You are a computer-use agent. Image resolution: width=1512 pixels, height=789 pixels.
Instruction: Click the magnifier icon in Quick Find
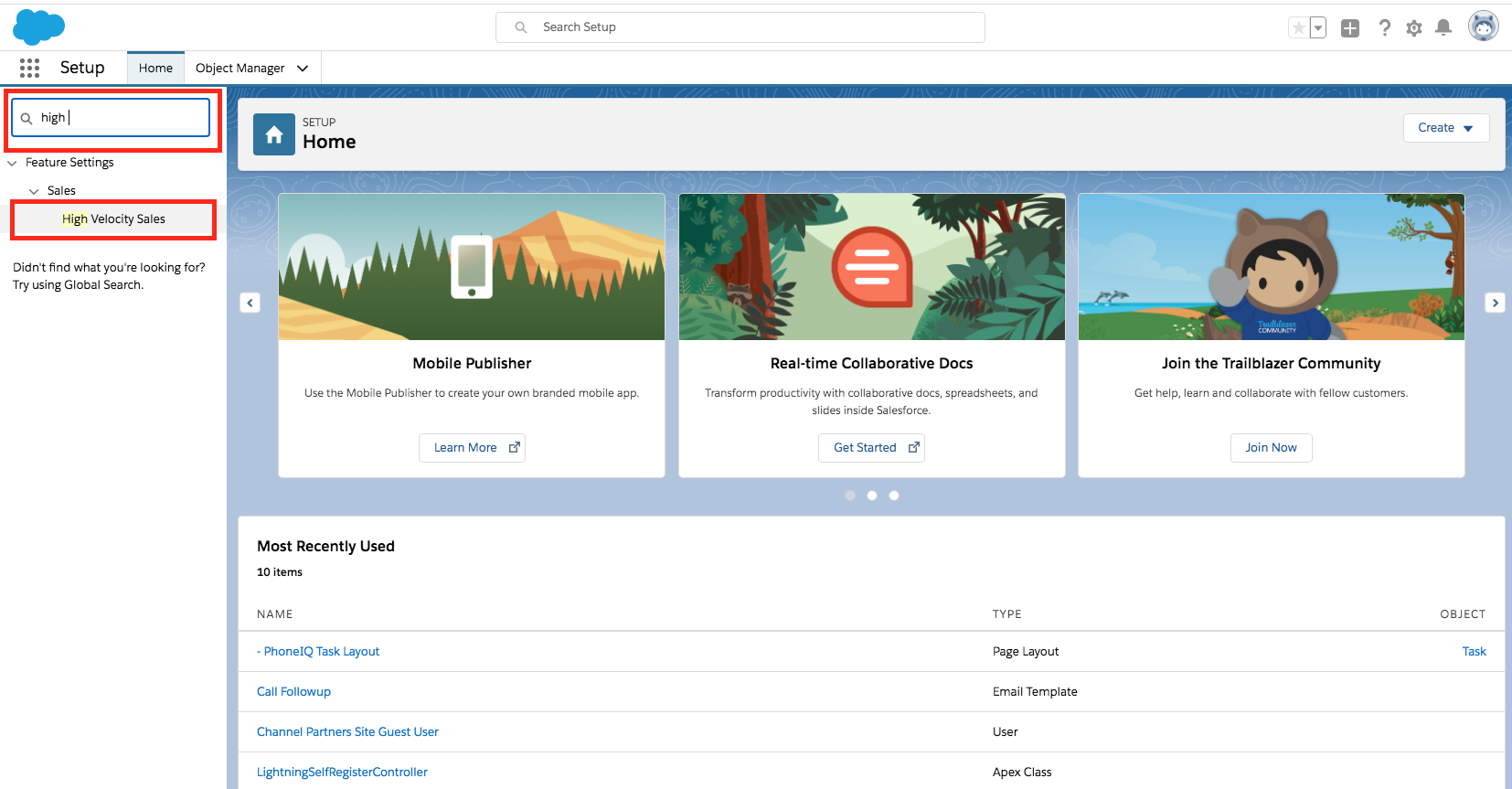coord(27,118)
